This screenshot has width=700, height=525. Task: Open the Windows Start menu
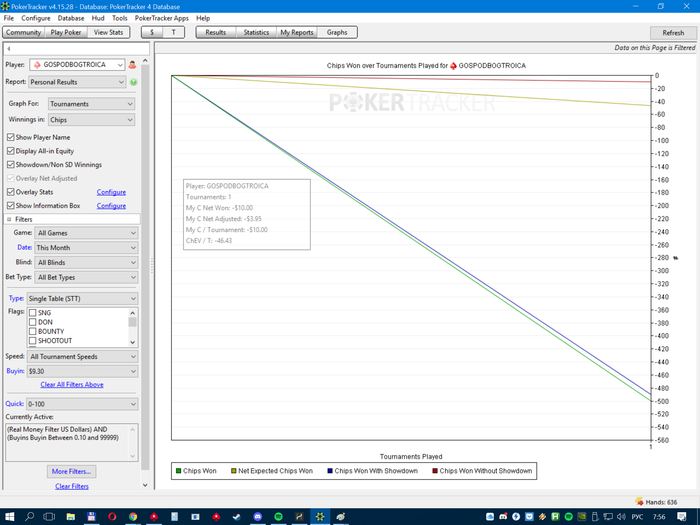tap(9, 517)
